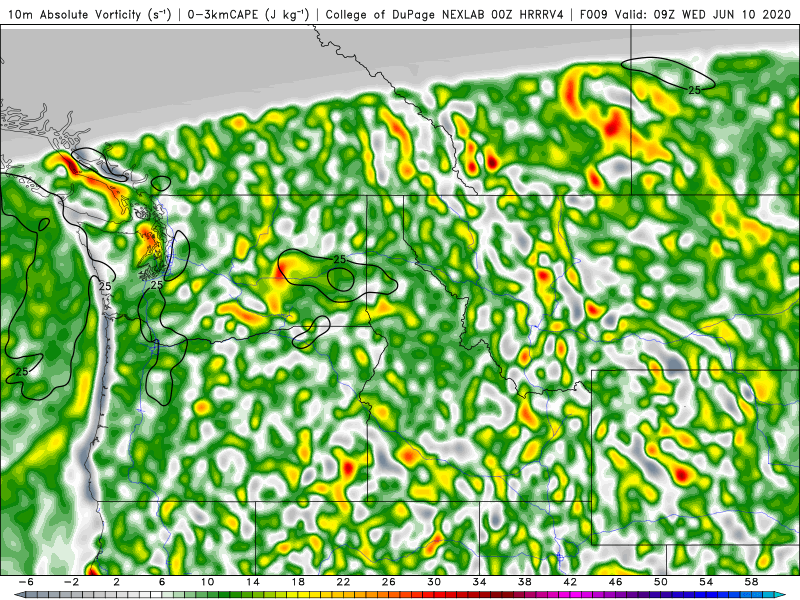This screenshot has width=800, height=600.
Task: Click the 26 label on the color scale
Action: click(x=389, y=582)
